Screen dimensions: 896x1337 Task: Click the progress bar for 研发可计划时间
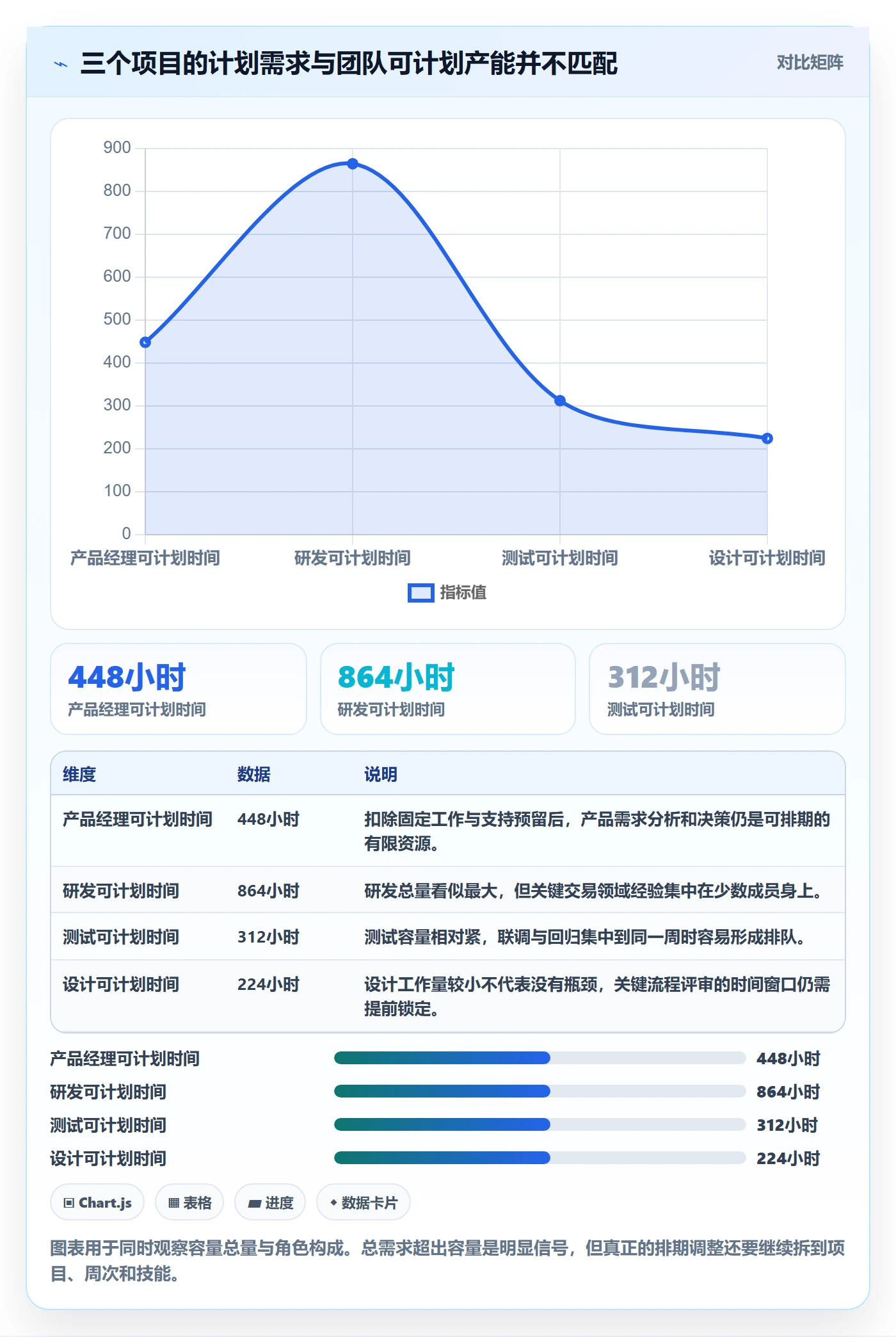click(x=540, y=1091)
